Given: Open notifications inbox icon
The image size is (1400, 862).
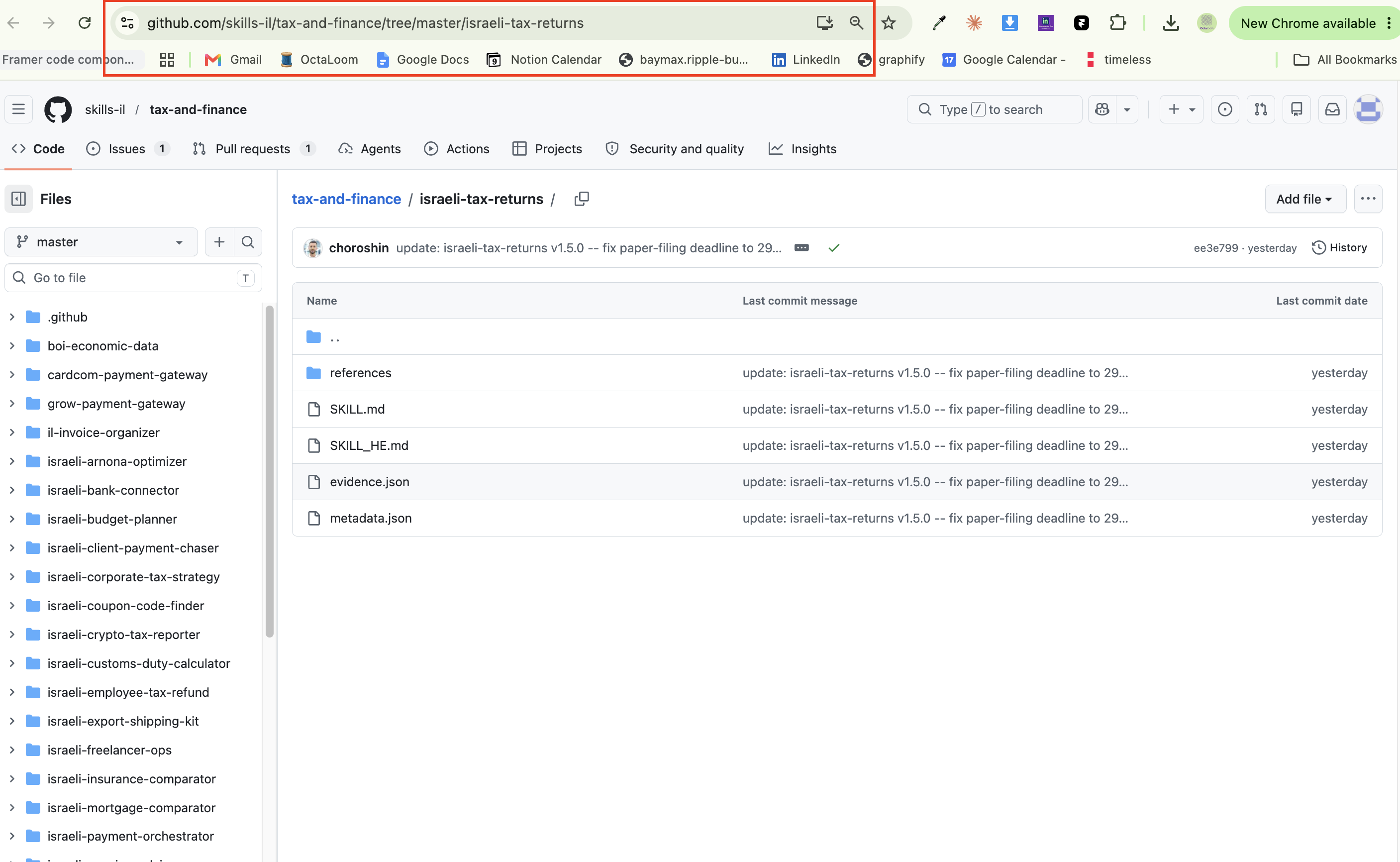Looking at the screenshot, I should point(1332,109).
